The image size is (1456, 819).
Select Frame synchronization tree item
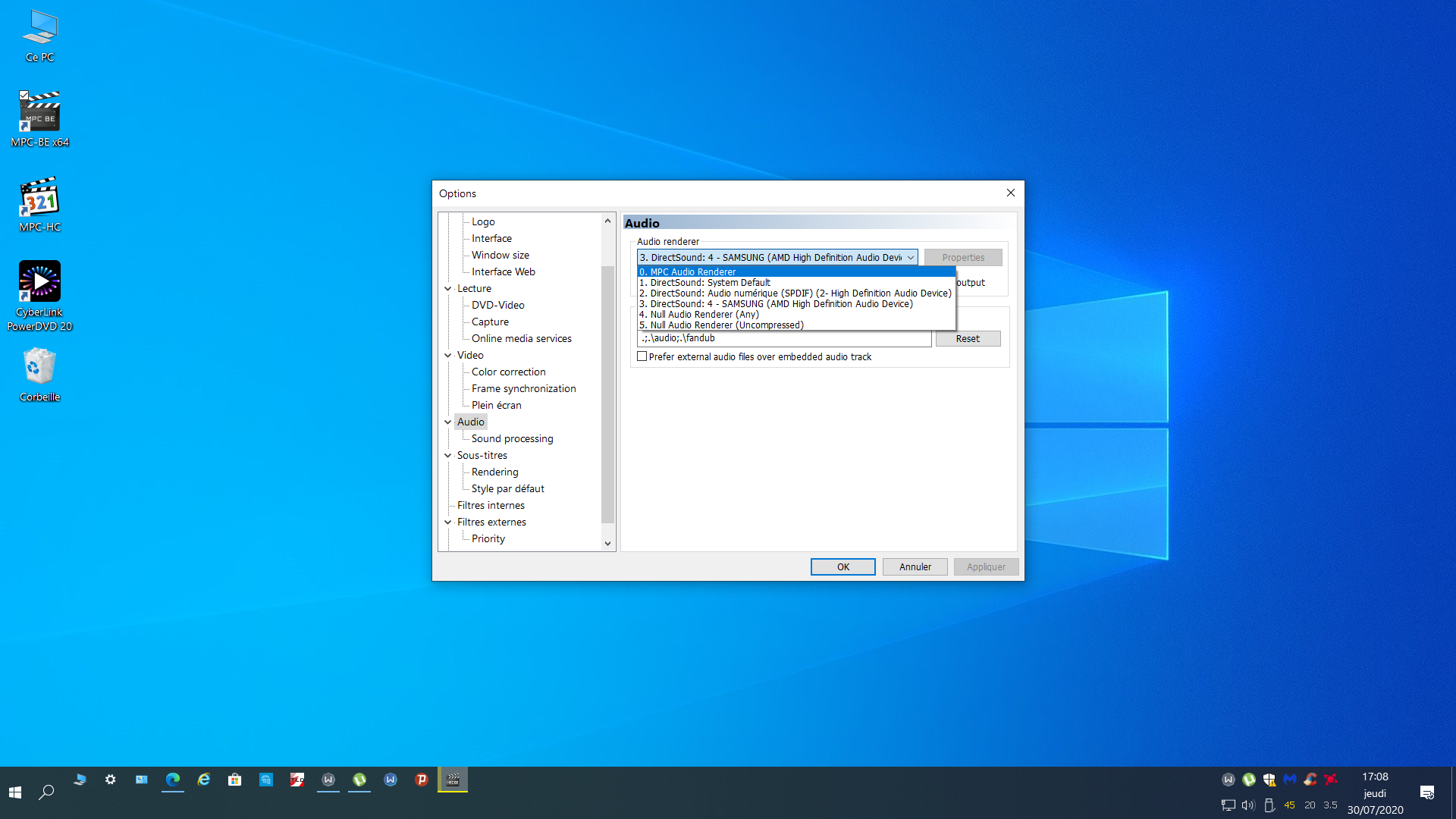coord(524,389)
